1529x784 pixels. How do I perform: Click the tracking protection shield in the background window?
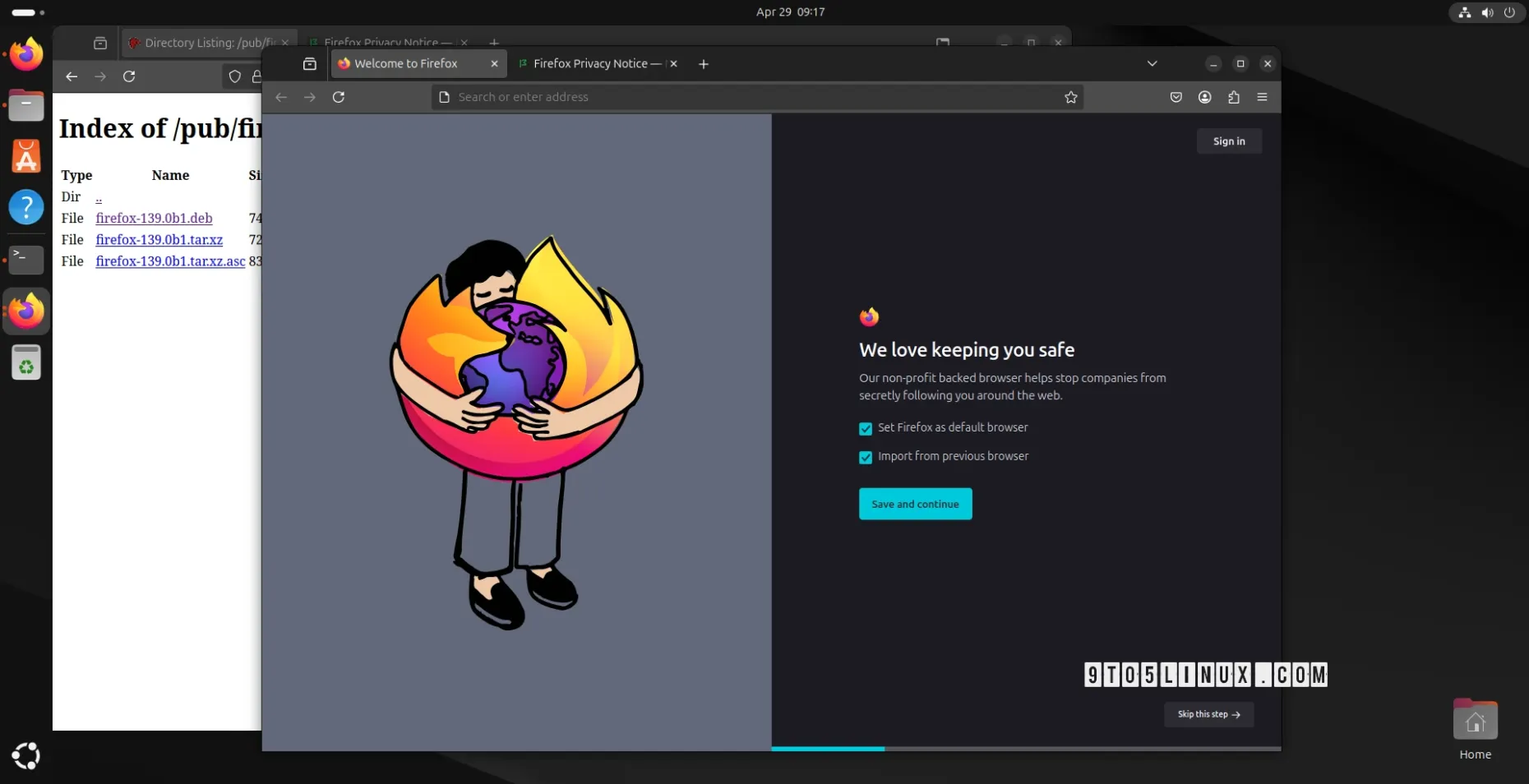pyautogui.click(x=235, y=76)
